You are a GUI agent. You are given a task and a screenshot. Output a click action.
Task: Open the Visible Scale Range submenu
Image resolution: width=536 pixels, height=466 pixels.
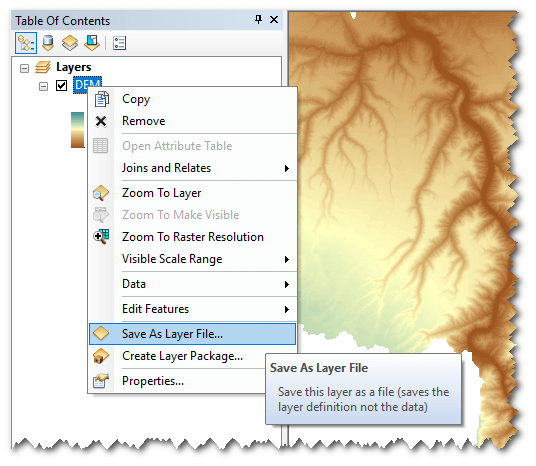point(192,259)
